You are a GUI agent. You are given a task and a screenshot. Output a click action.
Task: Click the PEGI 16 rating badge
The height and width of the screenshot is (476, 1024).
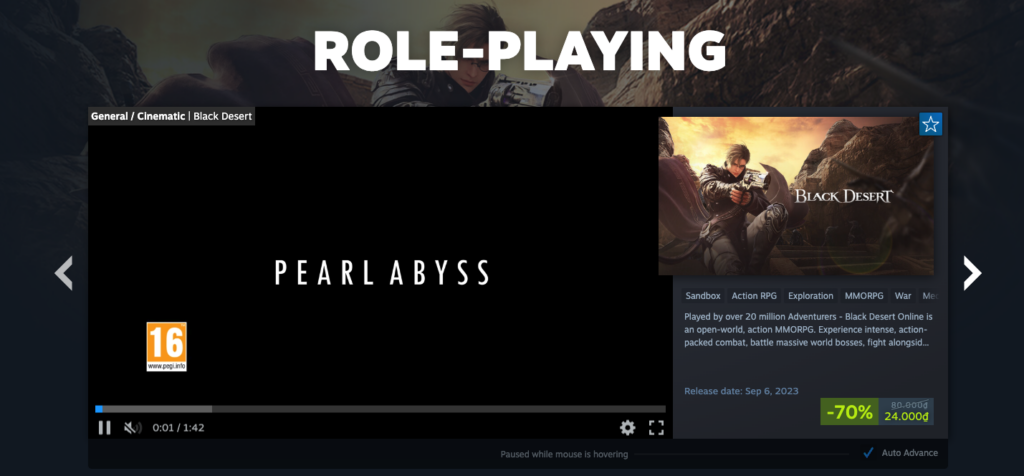(x=167, y=347)
